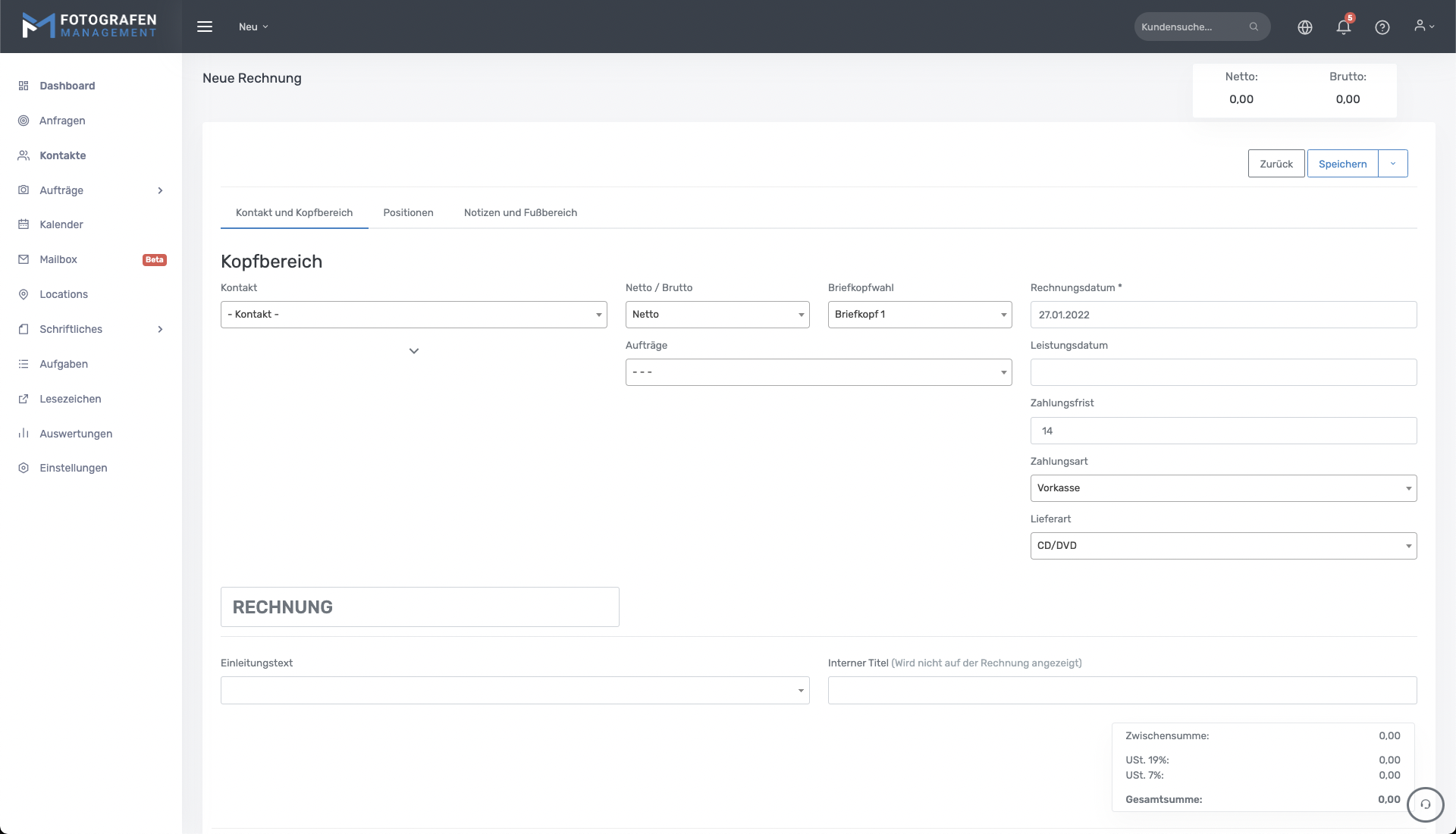Switch to Notizen und Fußbereich tab
The width and height of the screenshot is (1456, 834).
click(x=520, y=213)
